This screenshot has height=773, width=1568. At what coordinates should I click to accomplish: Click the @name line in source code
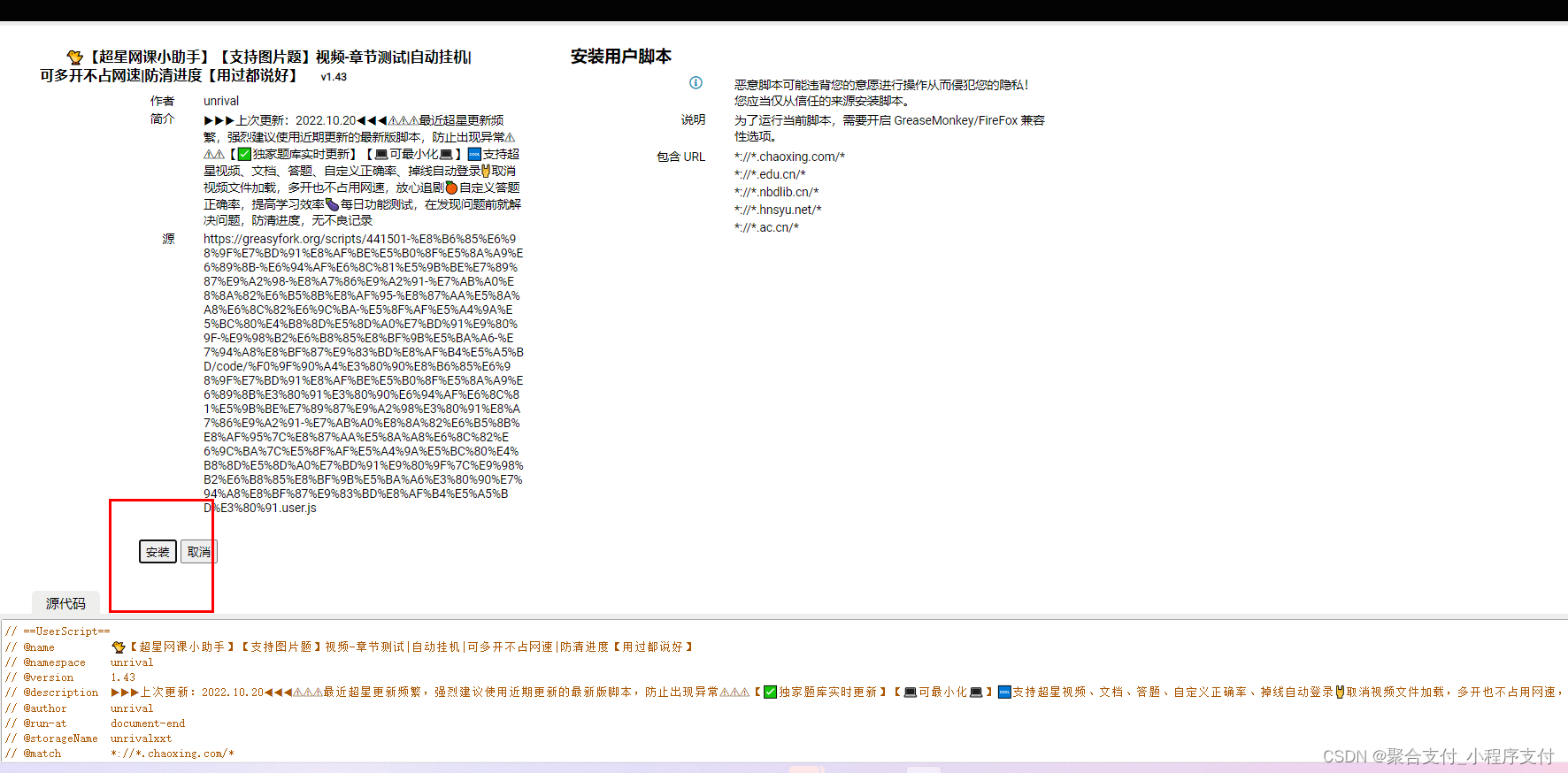[x=350, y=647]
